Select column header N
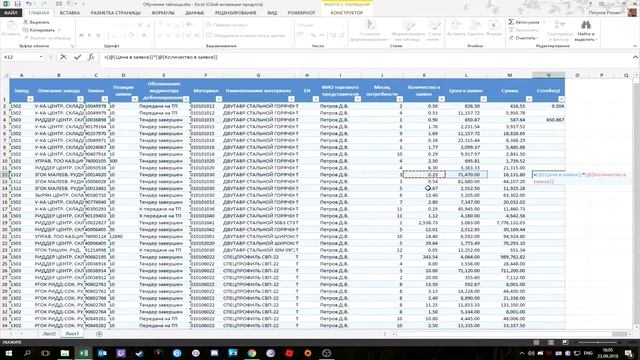The width and height of the screenshot is (640, 360). [549, 75]
